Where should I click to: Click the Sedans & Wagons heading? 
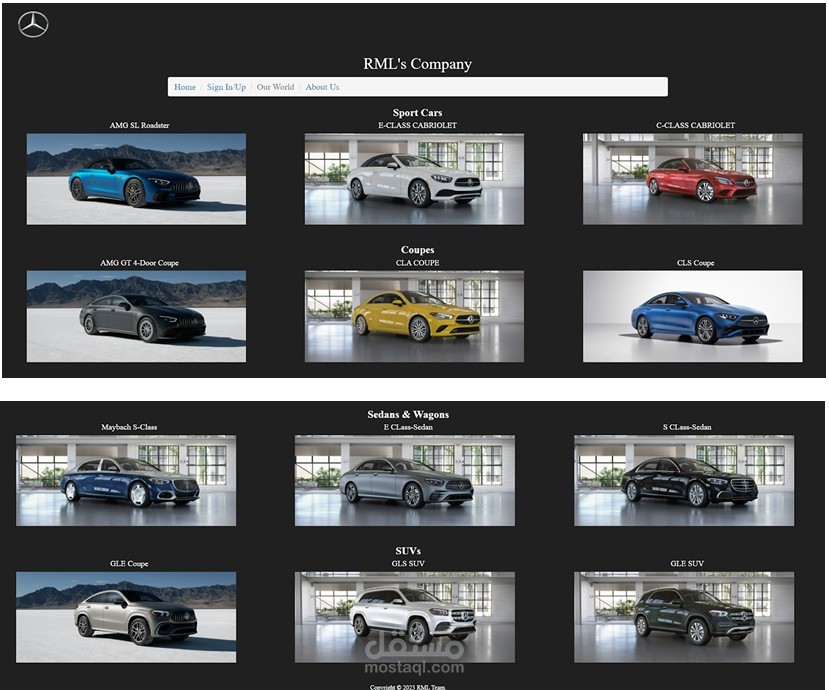point(408,415)
